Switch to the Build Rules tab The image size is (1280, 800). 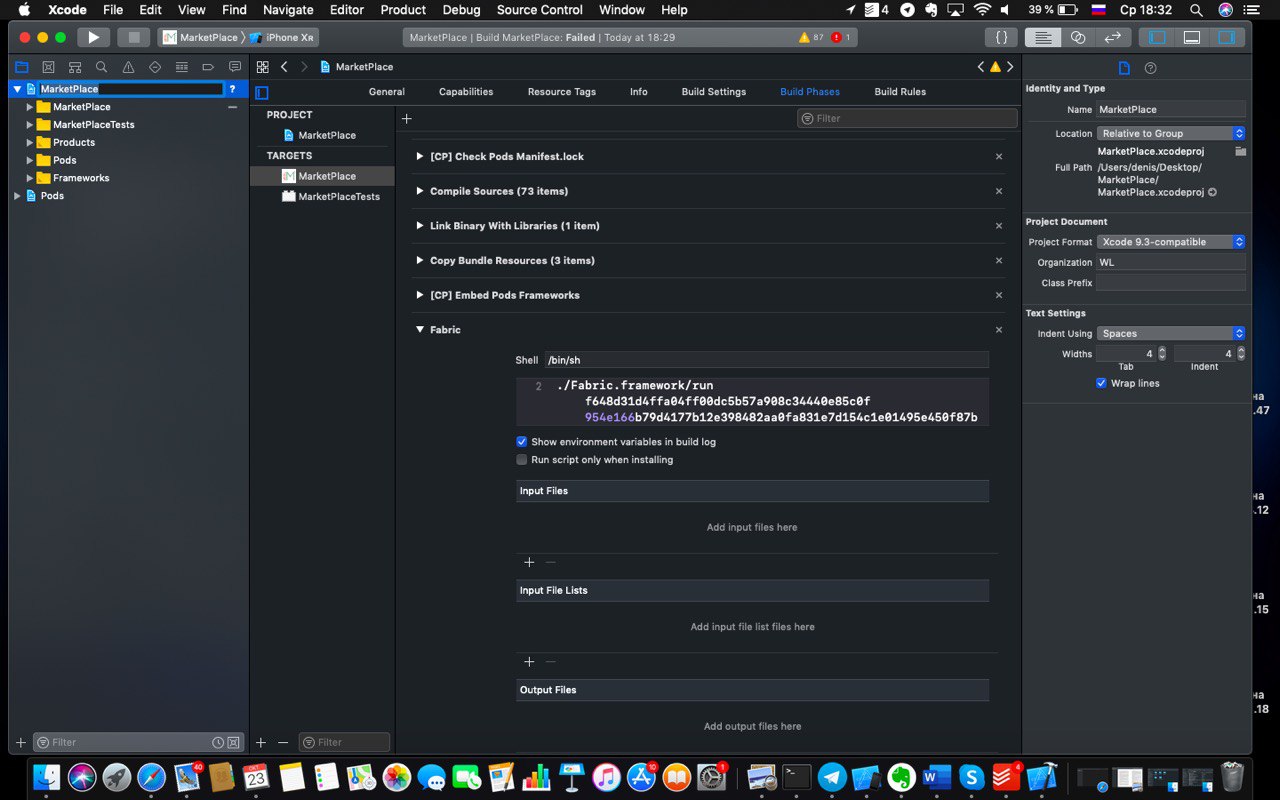[900, 92]
